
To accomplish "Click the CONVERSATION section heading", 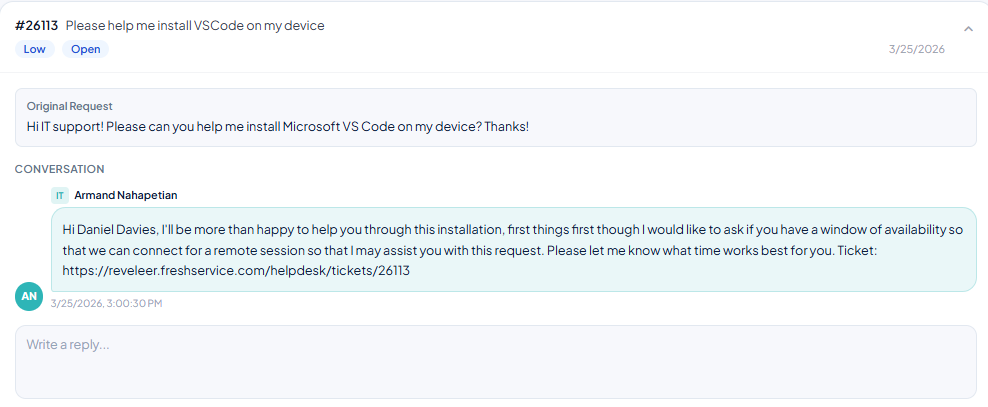I will [60, 169].
